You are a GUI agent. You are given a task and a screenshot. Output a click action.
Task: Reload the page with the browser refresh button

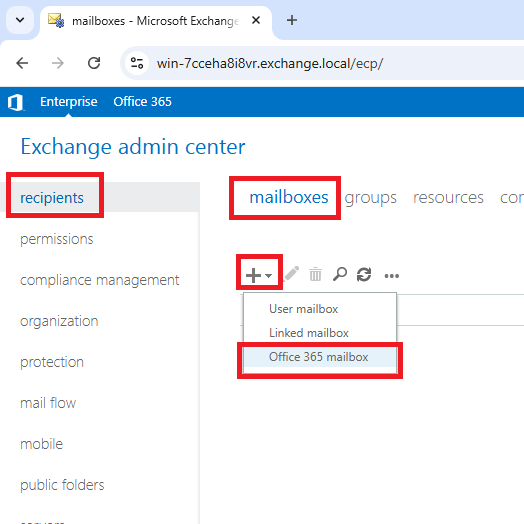click(94, 63)
